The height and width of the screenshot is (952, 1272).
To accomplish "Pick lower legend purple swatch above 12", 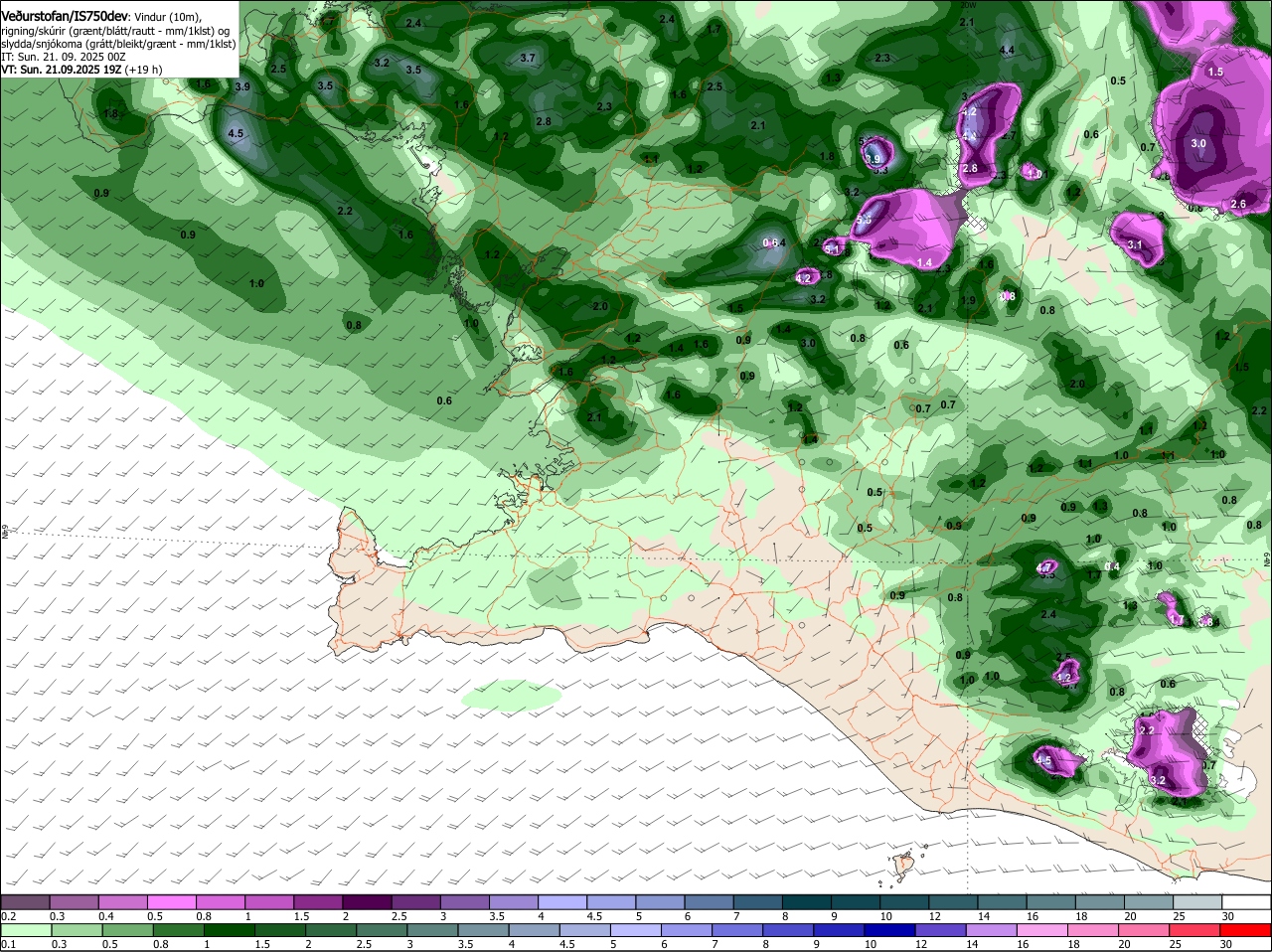I will pyautogui.click(x=941, y=929).
